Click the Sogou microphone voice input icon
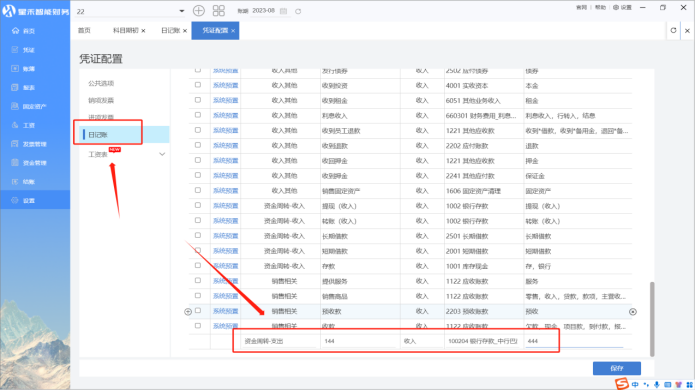Image resolution: width=695 pixels, height=390 pixels. tap(657, 385)
